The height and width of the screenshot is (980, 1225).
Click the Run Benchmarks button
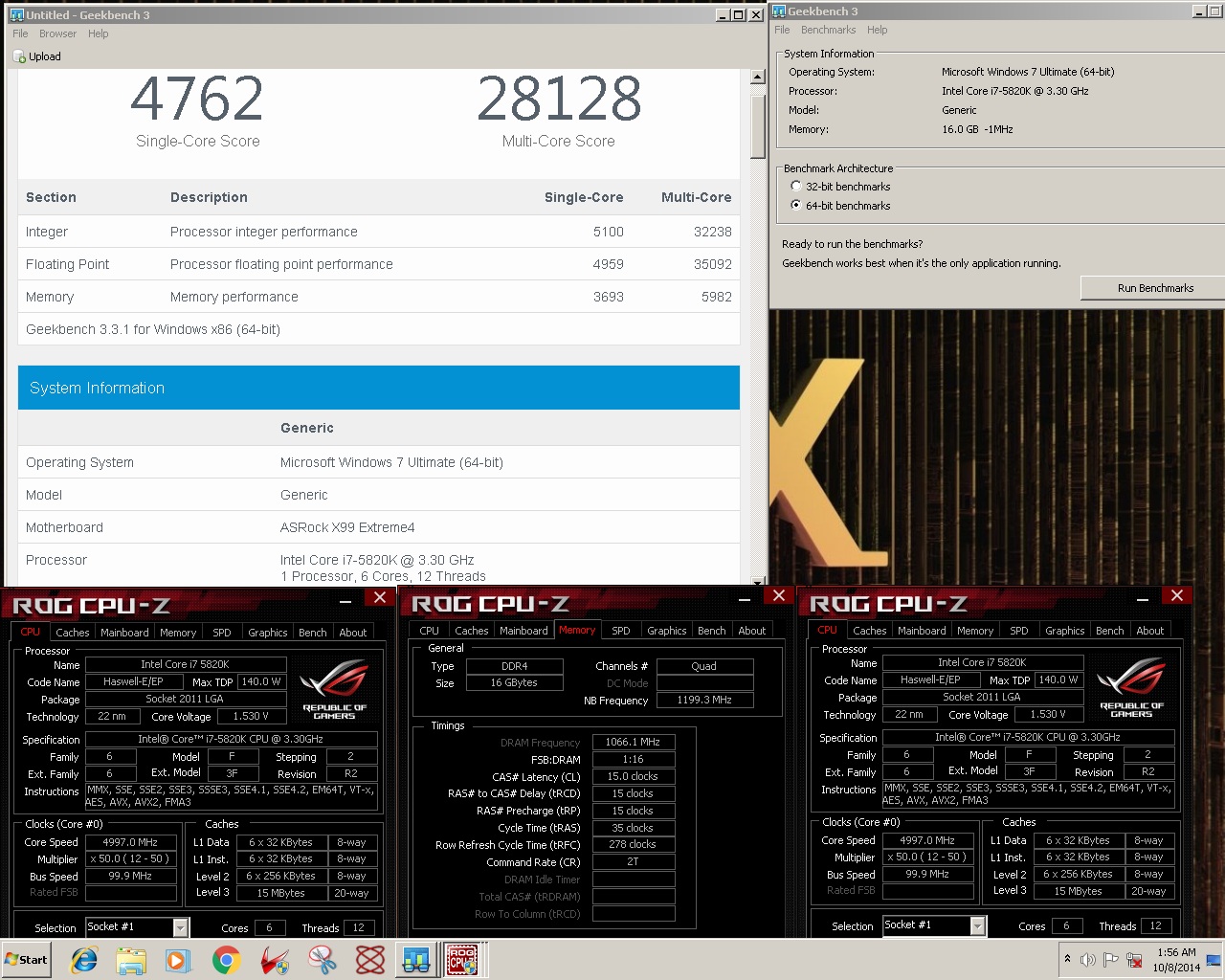tap(1155, 288)
